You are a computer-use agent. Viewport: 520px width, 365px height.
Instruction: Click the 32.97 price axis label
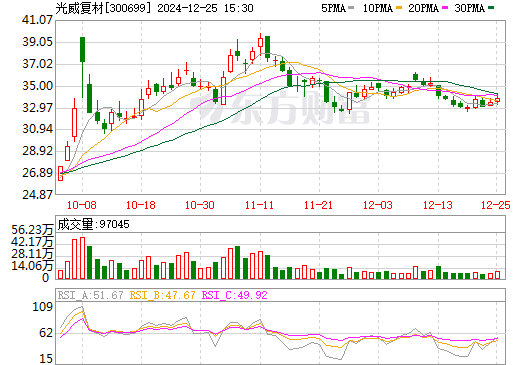point(37,108)
